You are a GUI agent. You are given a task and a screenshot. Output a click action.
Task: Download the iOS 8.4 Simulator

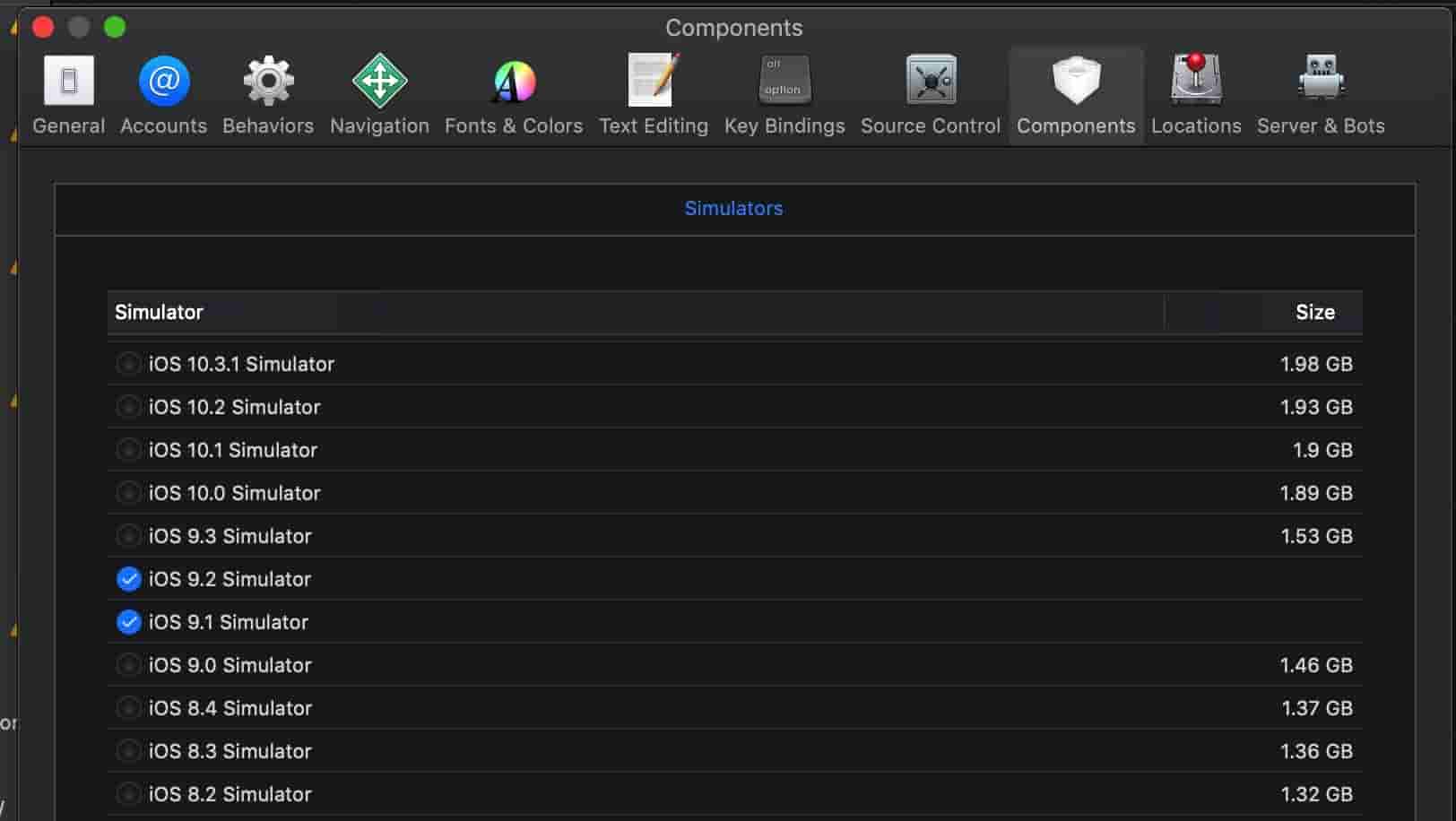point(128,708)
